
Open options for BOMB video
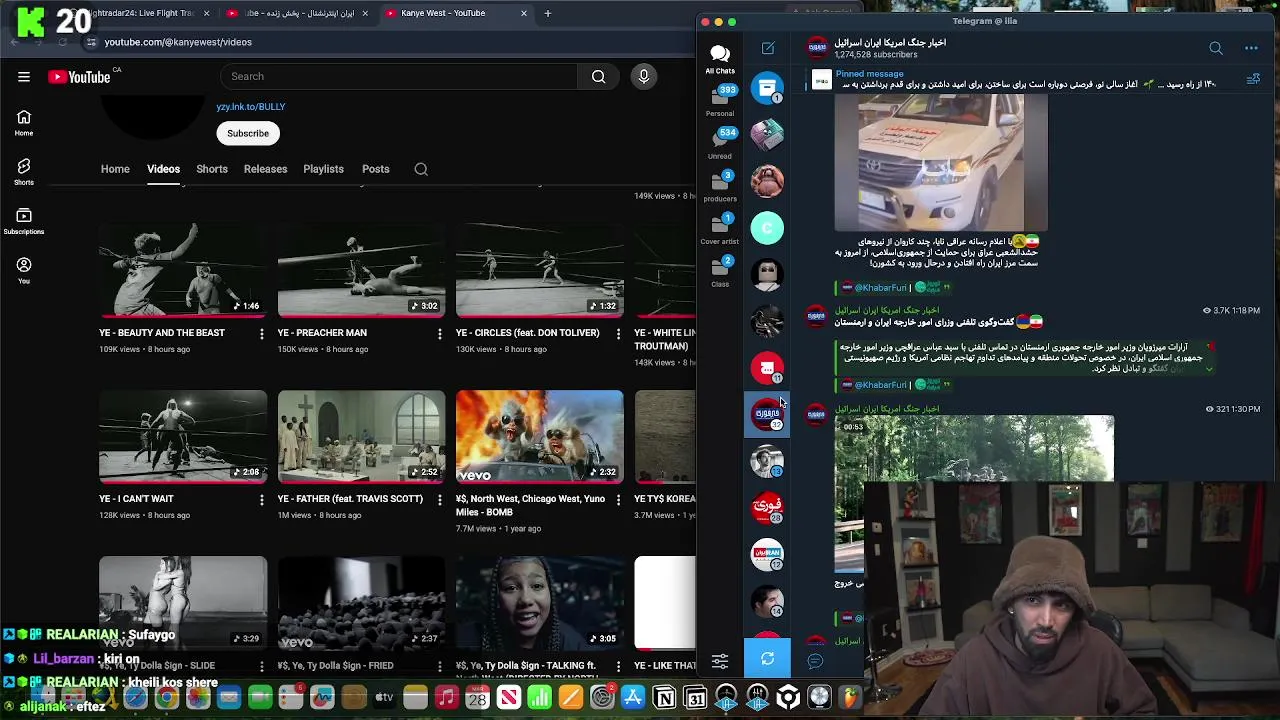[618, 500]
